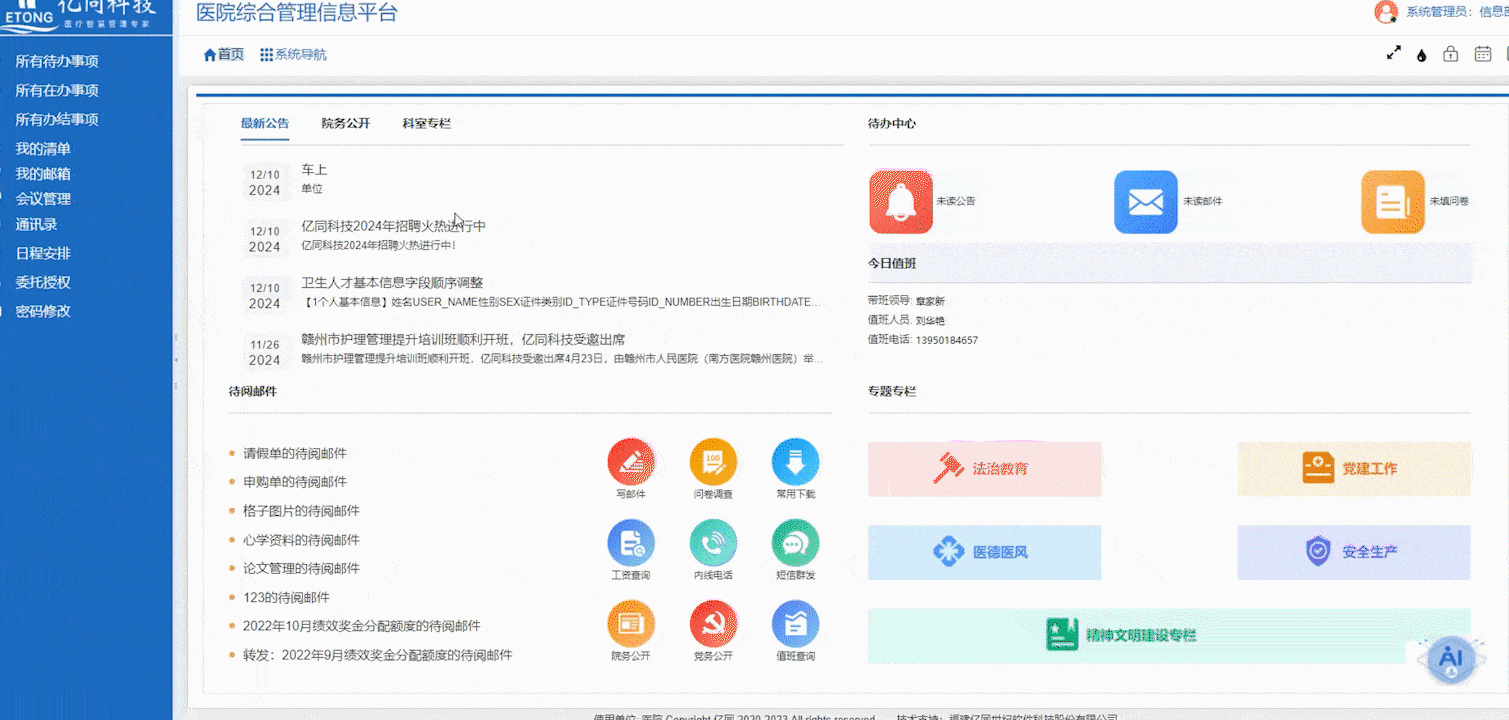Open the 请假单的待阅邮件 mail item
Viewport: 1509px width, 720px height.
[295, 453]
